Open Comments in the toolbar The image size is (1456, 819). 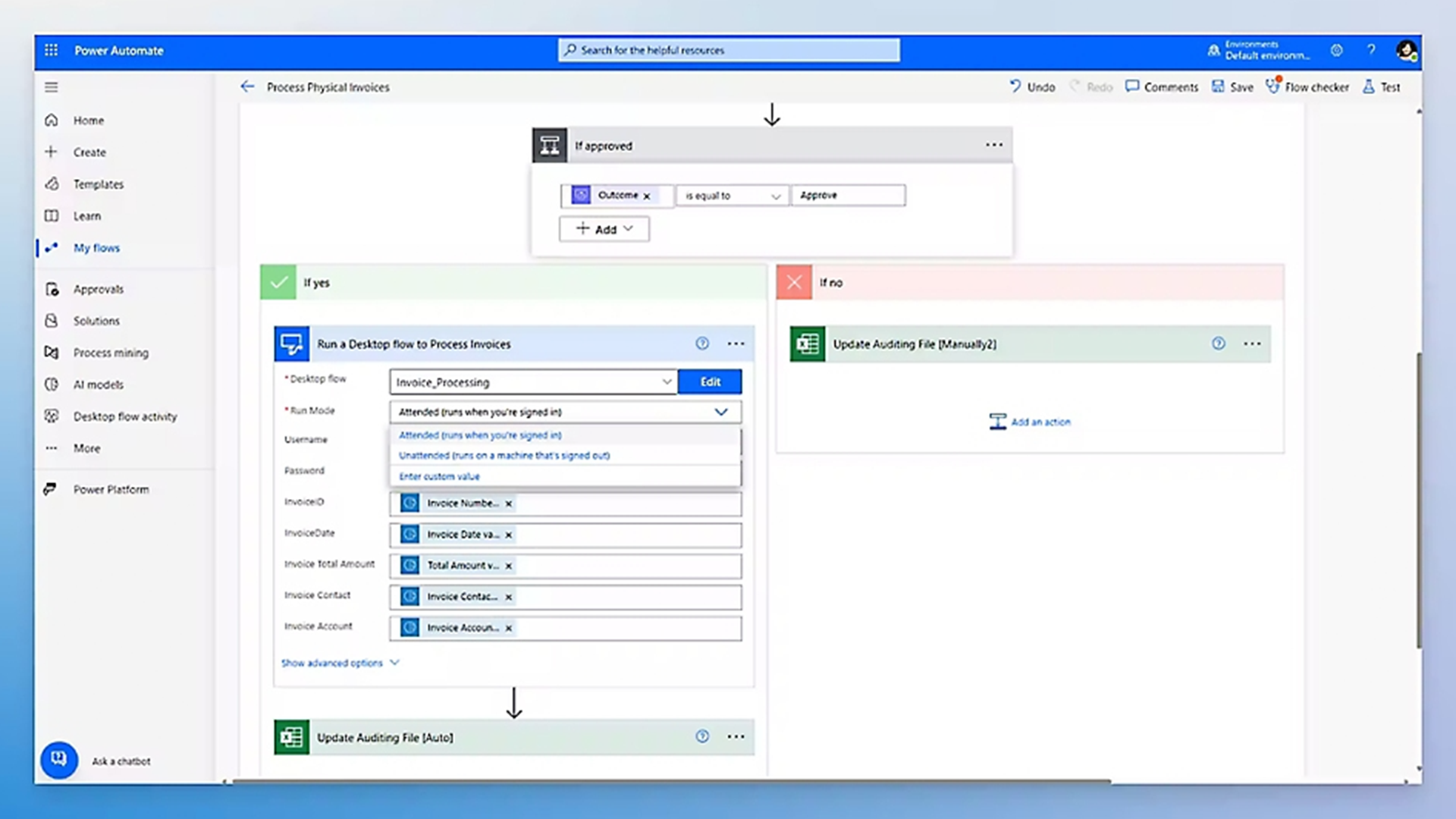click(1162, 87)
